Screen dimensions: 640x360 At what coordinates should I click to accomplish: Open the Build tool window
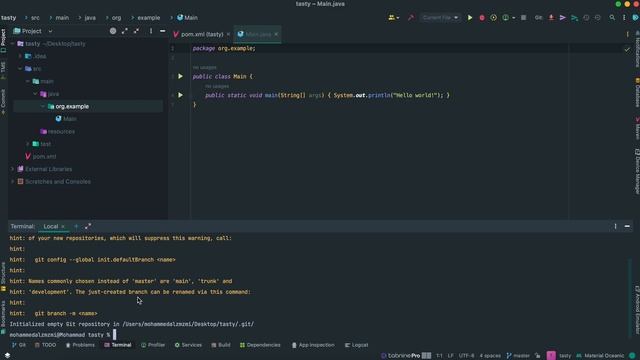point(221,345)
